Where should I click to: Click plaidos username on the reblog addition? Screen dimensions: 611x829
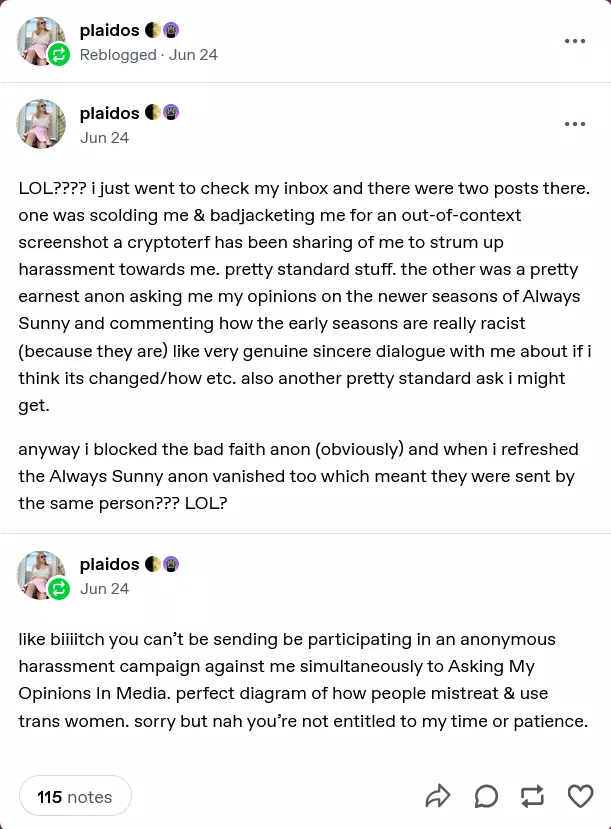pyautogui.click(x=109, y=564)
